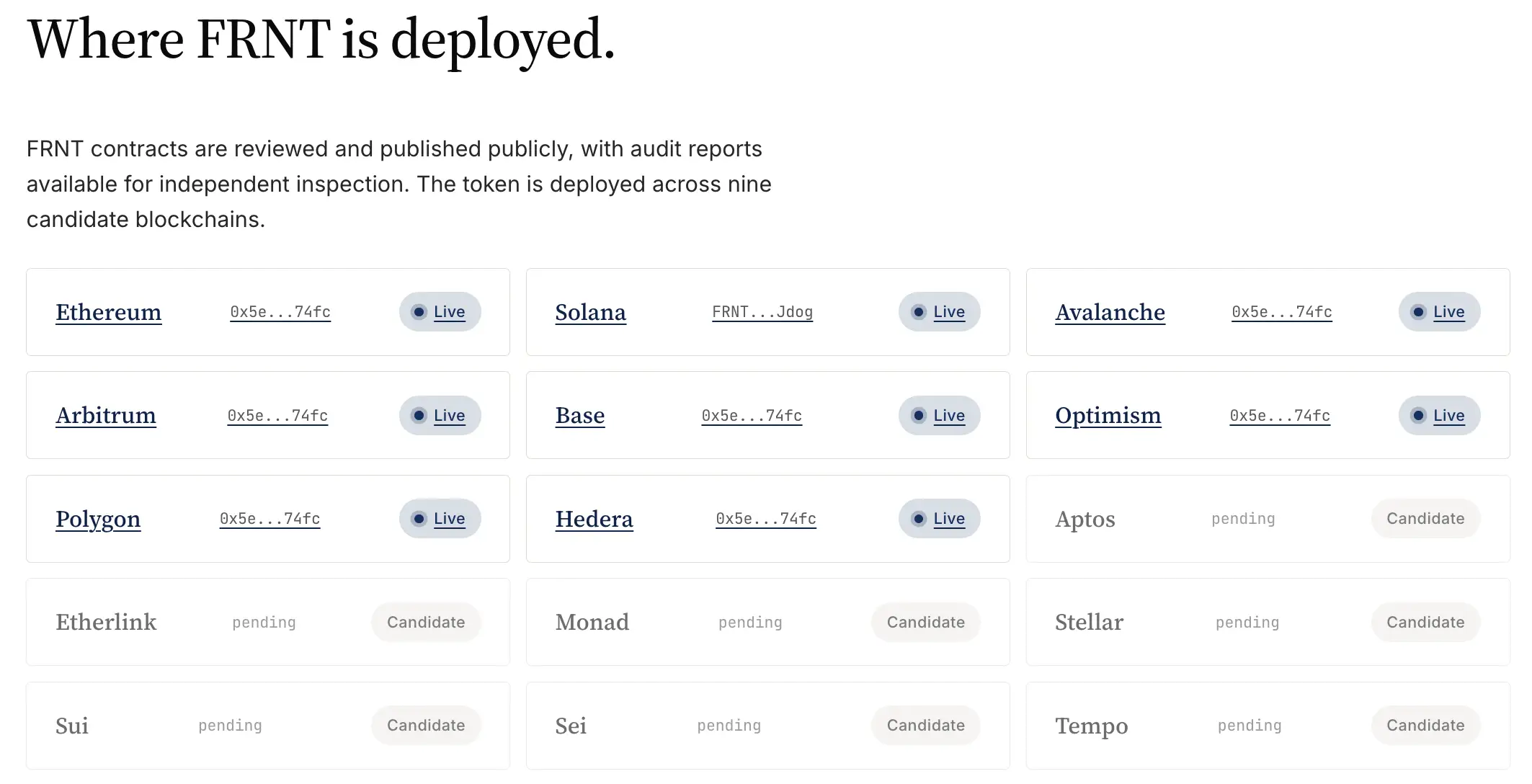
Task: Open the Polygon chain link
Action: [x=98, y=519]
